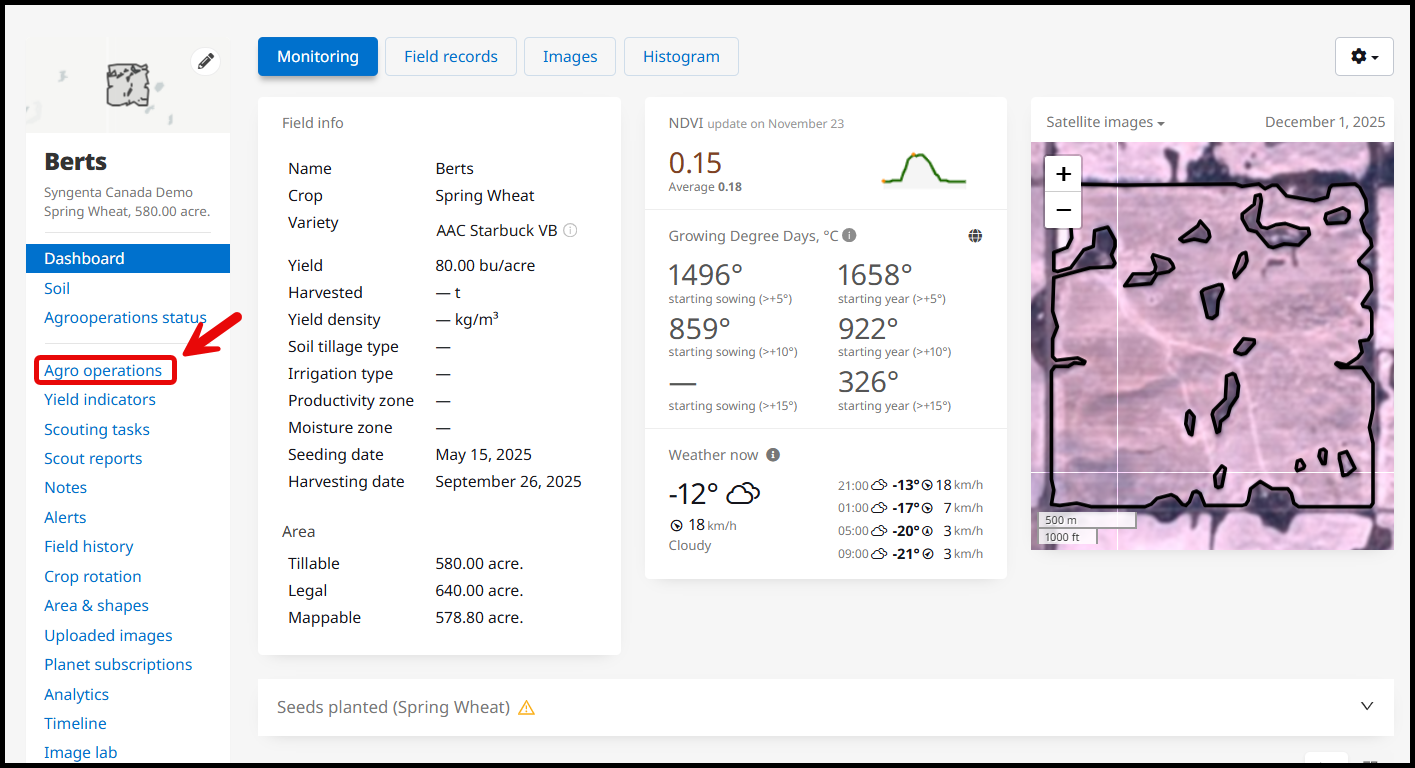Image resolution: width=1415 pixels, height=768 pixels.
Task: Click info icon beside AAC Starbuck VB
Action: (x=570, y=230)
